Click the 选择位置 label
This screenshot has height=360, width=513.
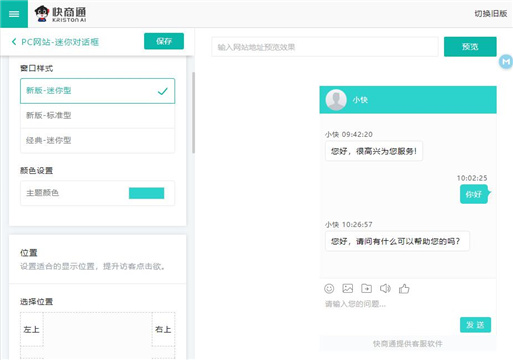tap(37, 302)
